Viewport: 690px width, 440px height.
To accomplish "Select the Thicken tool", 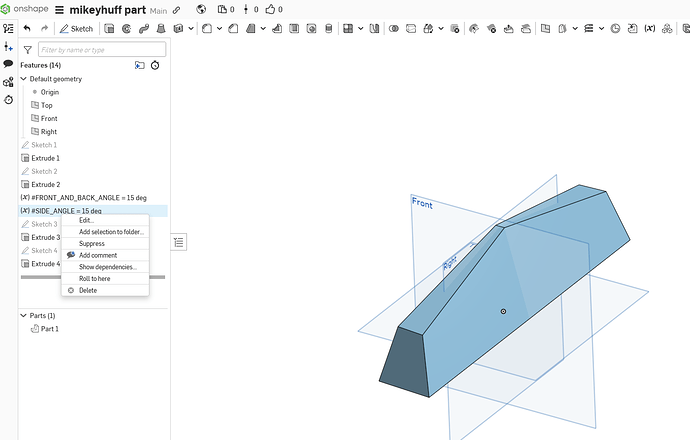I will tap(178, 29).
